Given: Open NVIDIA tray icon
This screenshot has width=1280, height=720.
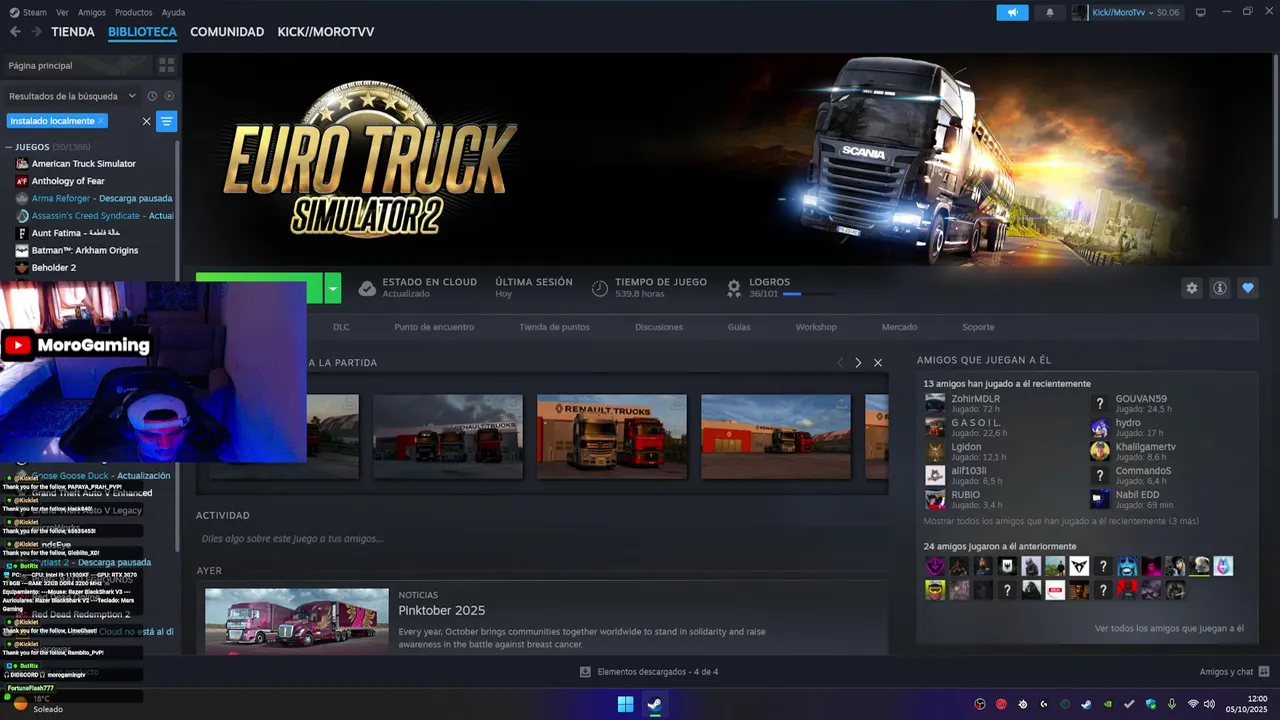Looking at the screenshot, I should point(1108,704).
